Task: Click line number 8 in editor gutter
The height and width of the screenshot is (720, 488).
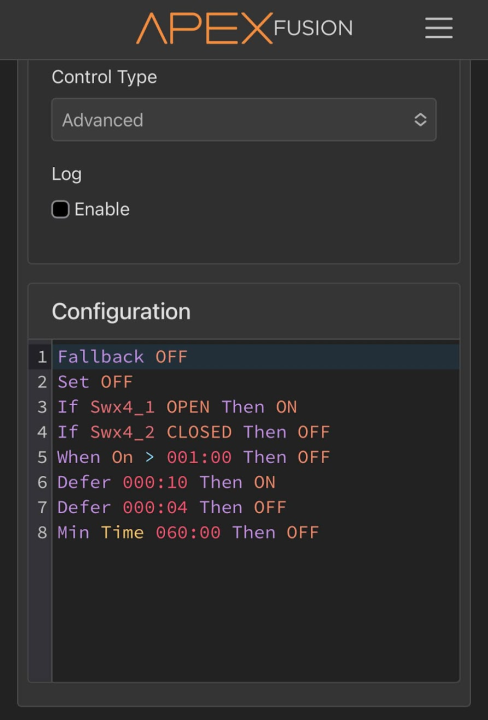Action: point(42,533)
